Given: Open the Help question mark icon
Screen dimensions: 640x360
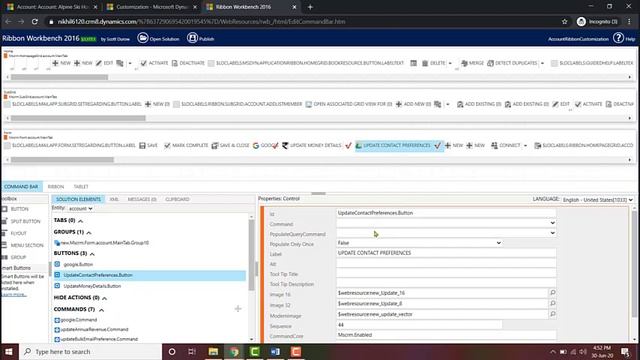Looking at the screenshot, I should coord(618,38).
